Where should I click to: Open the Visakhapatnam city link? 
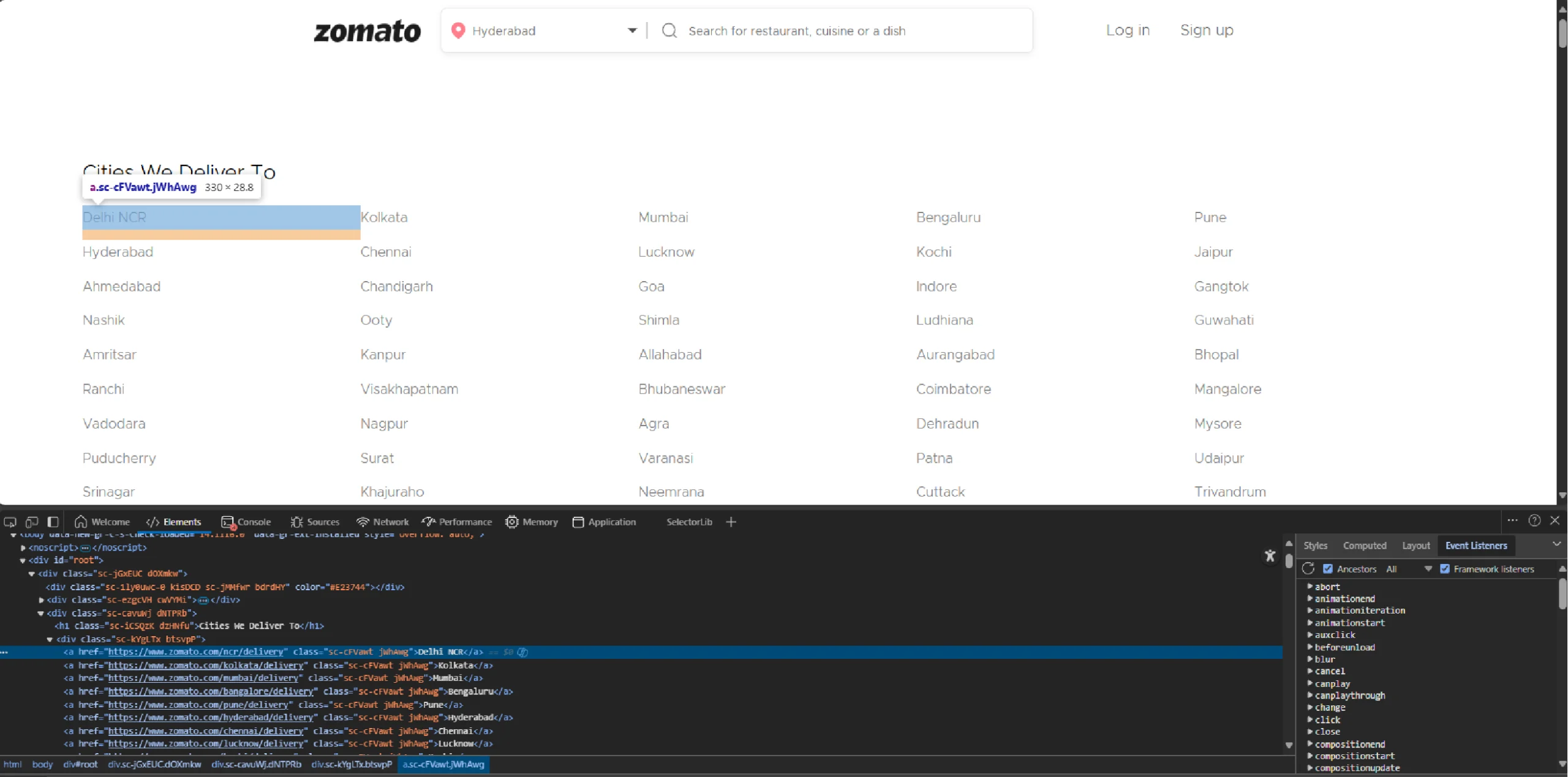tap(409, 389)
